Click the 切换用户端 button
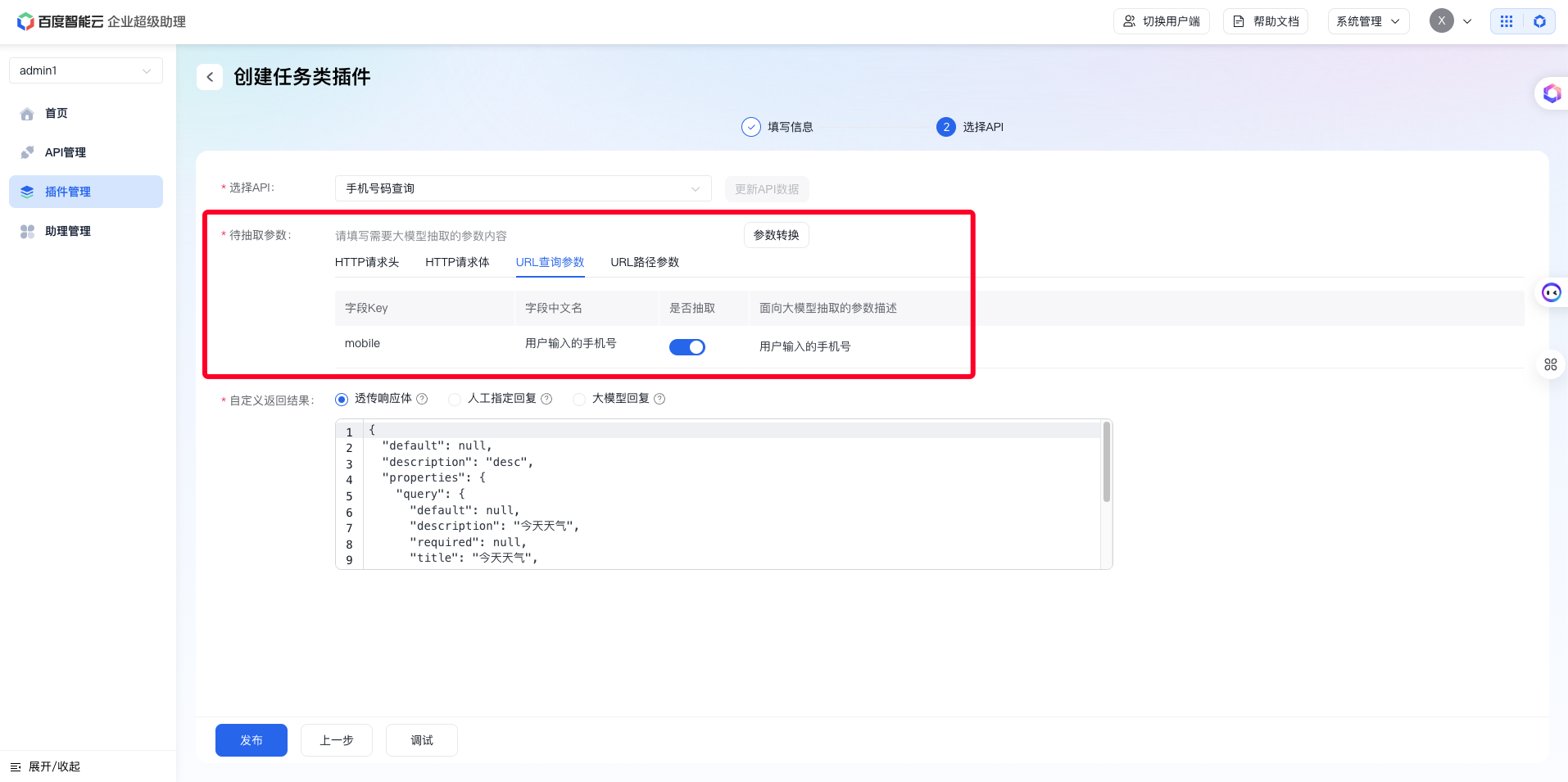The image size is (1568, 782). (1162, 21)
